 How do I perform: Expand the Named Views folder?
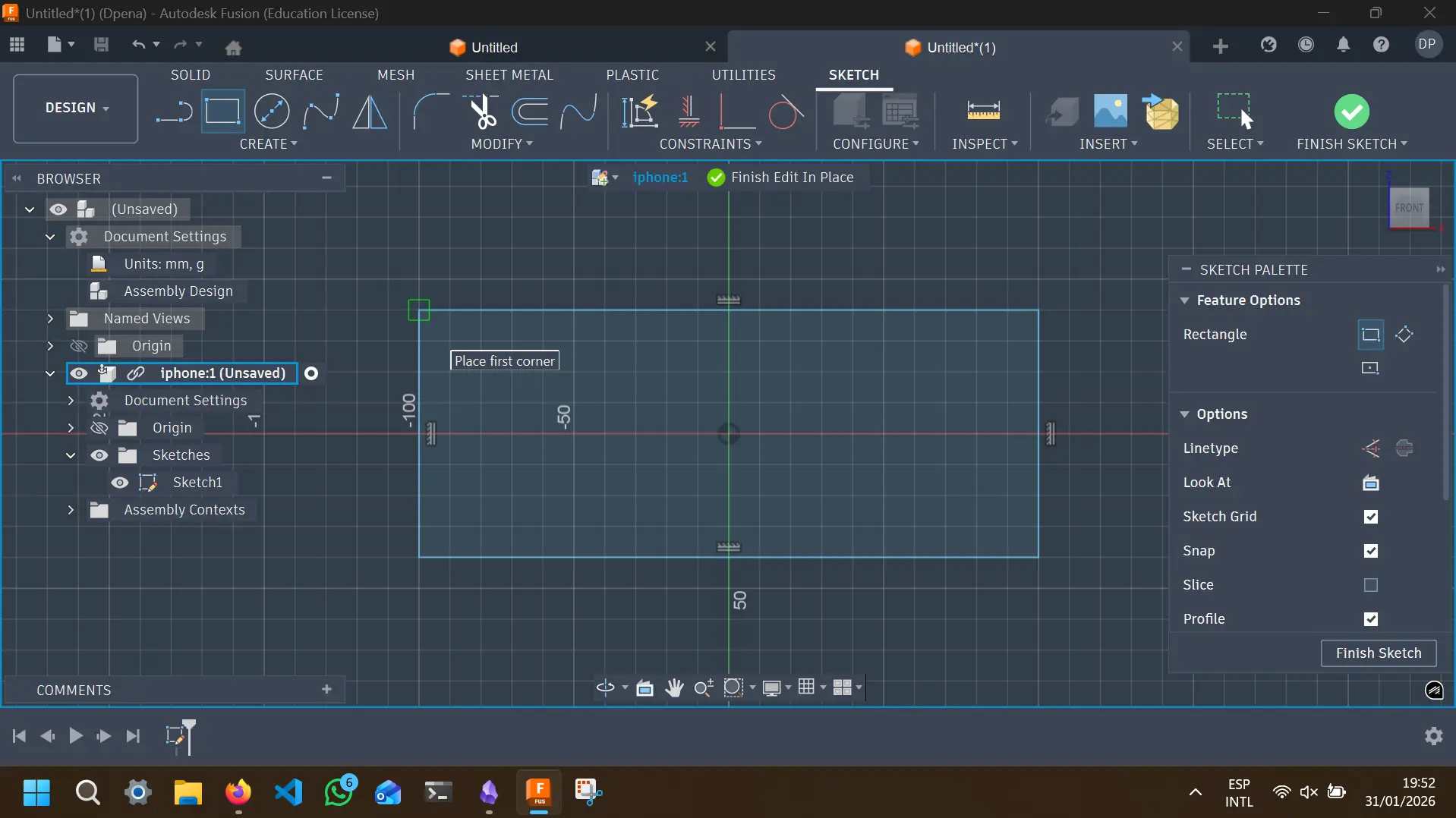50,319
